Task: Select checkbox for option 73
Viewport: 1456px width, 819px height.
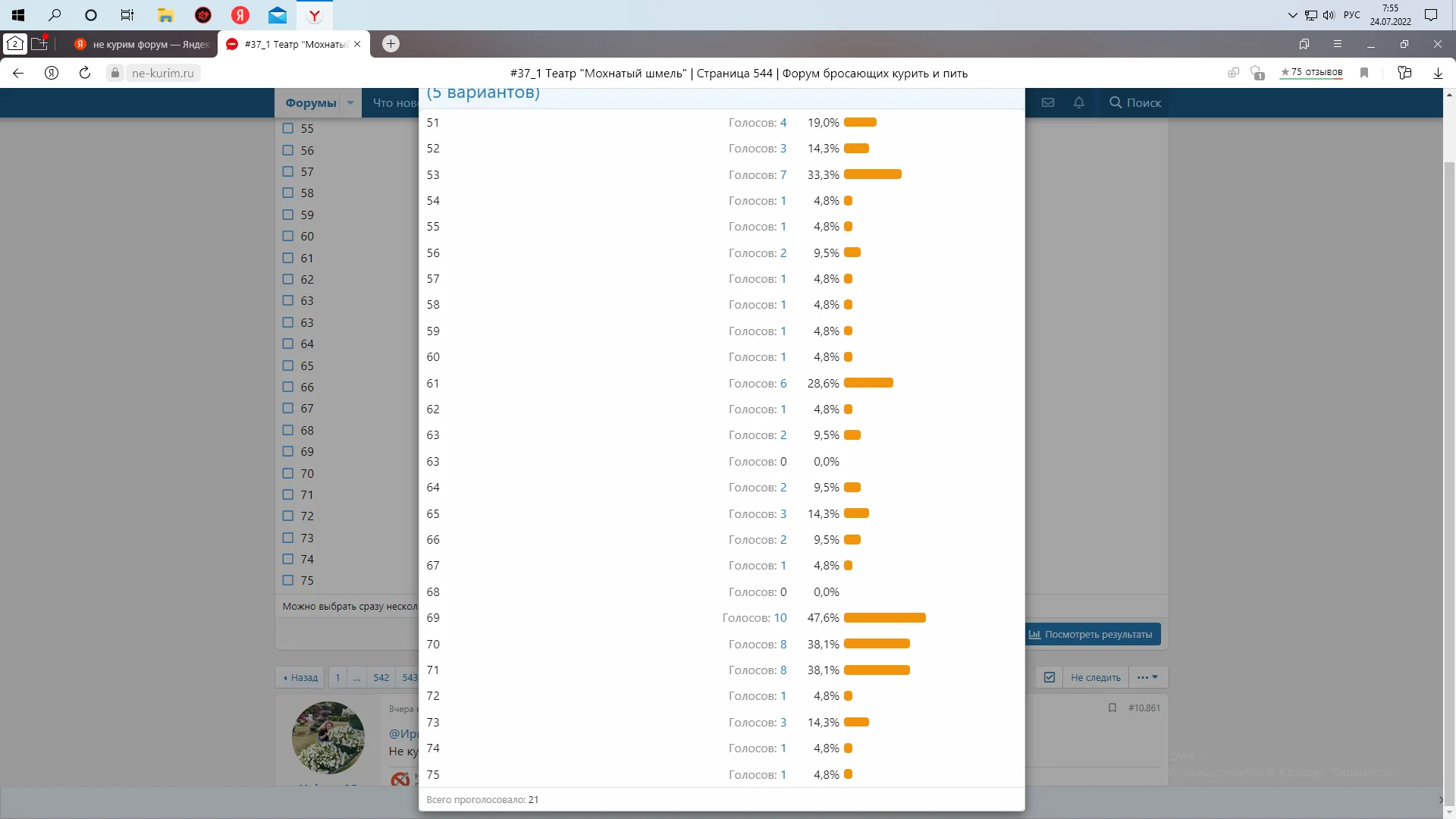Action: click(288, 538)
